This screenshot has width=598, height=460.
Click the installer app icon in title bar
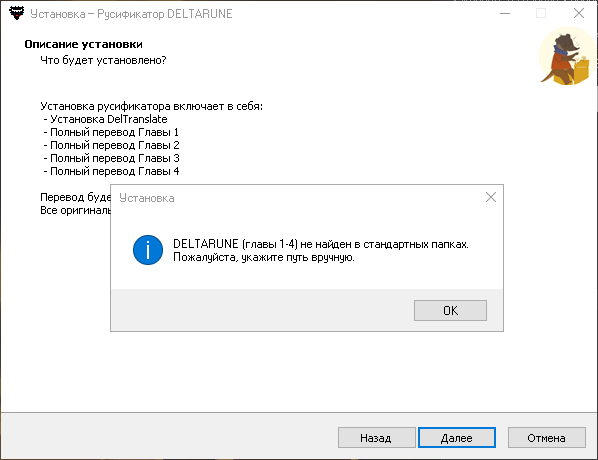[16, 13]
